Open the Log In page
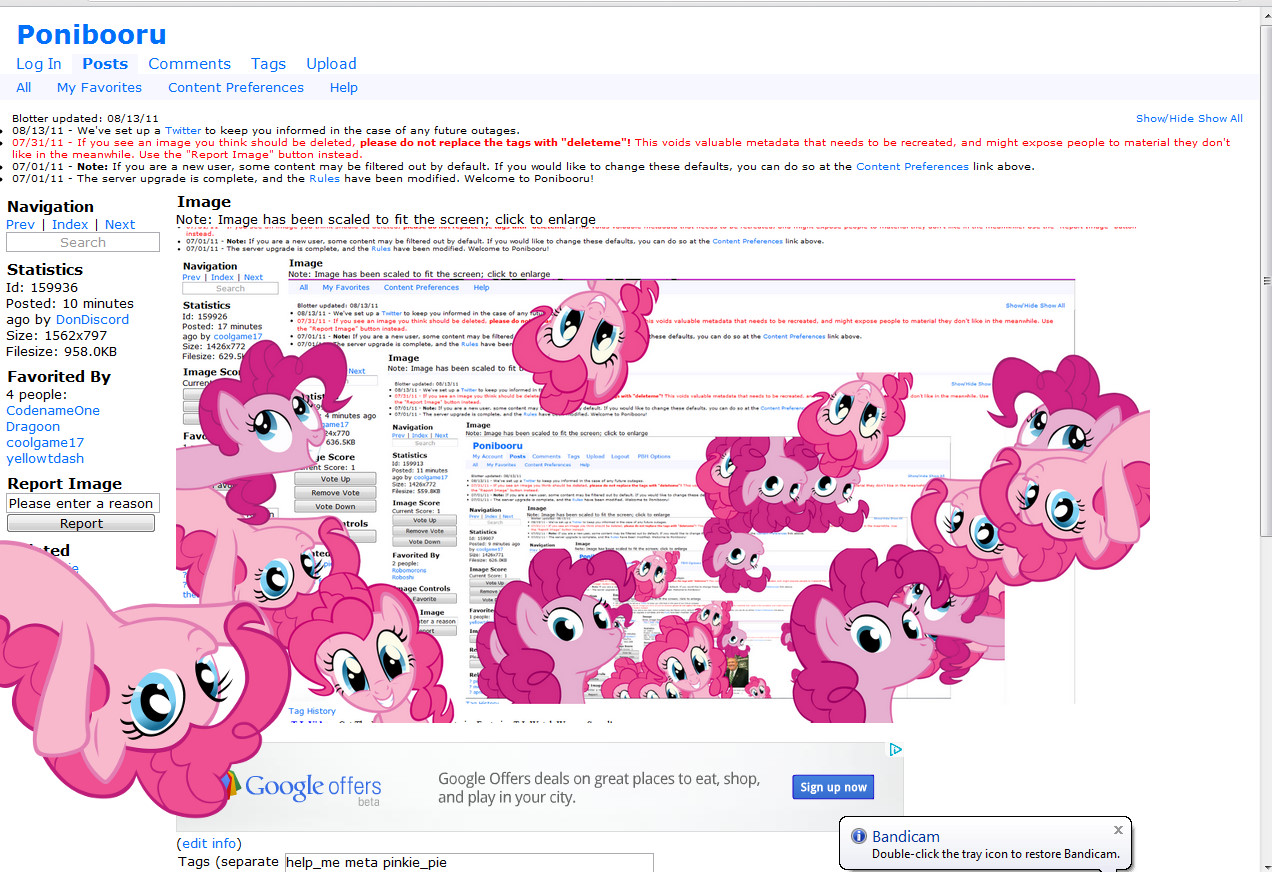 pyautogui.click(x=39, y=63)
